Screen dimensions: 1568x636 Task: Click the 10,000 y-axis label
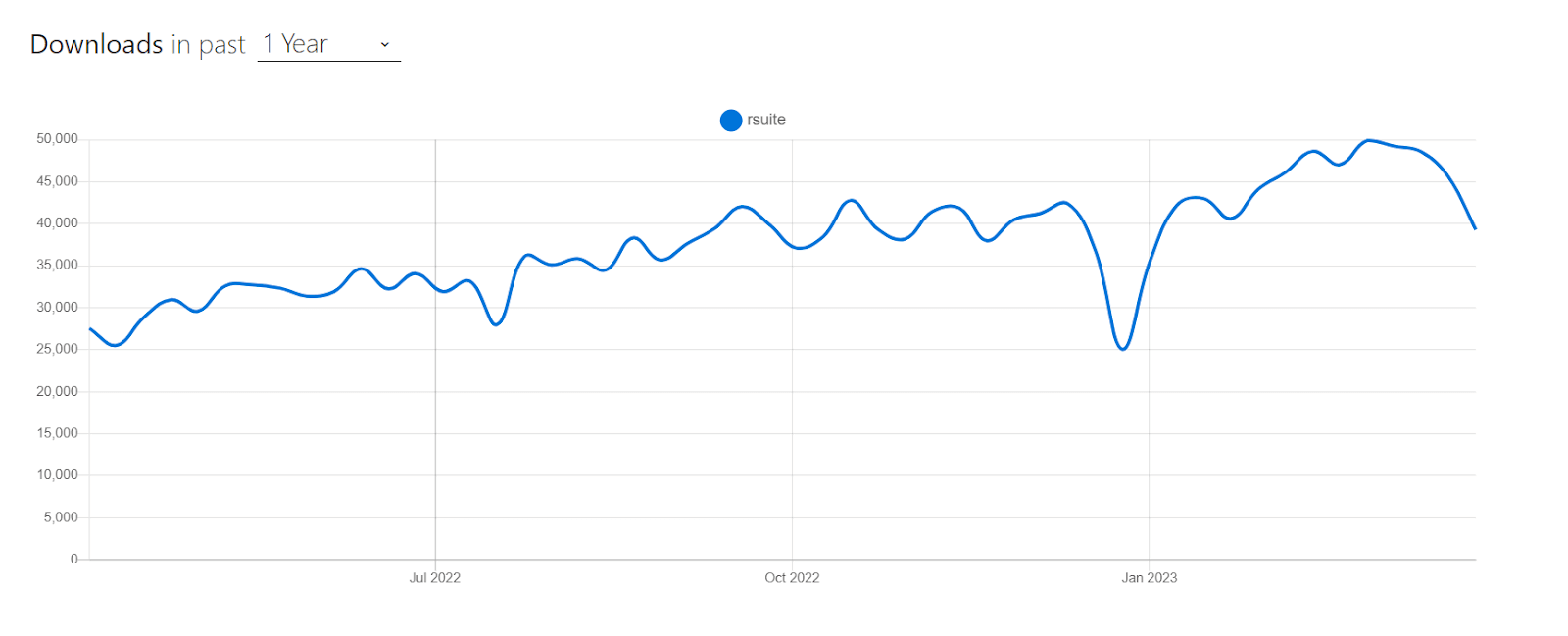coord(57,475)
